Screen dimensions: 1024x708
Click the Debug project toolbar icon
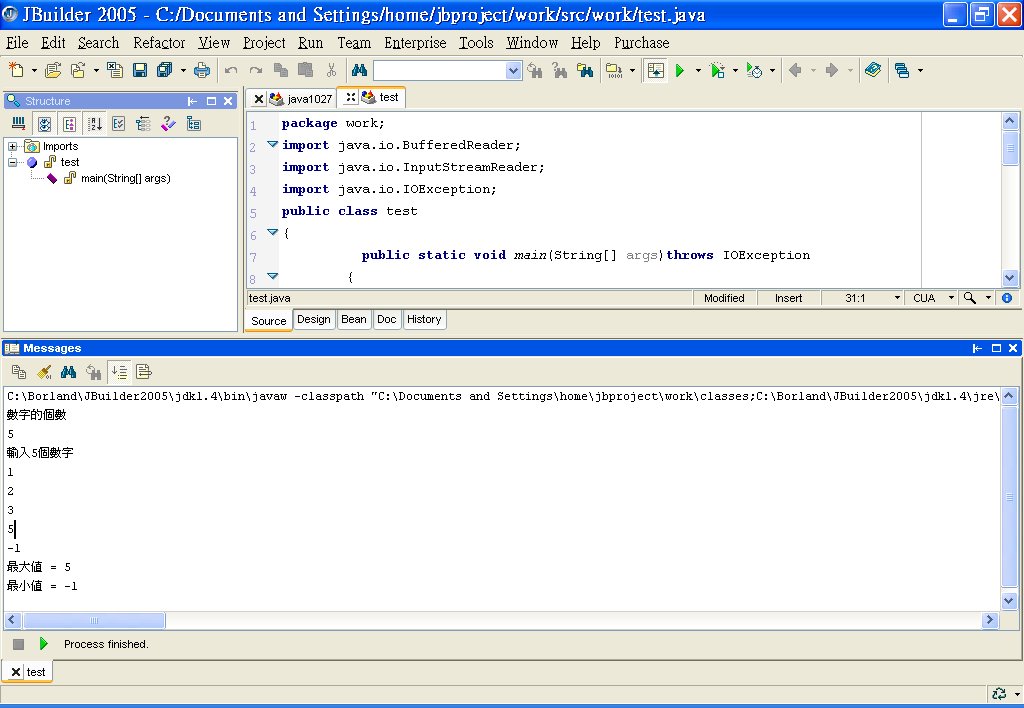717,70
